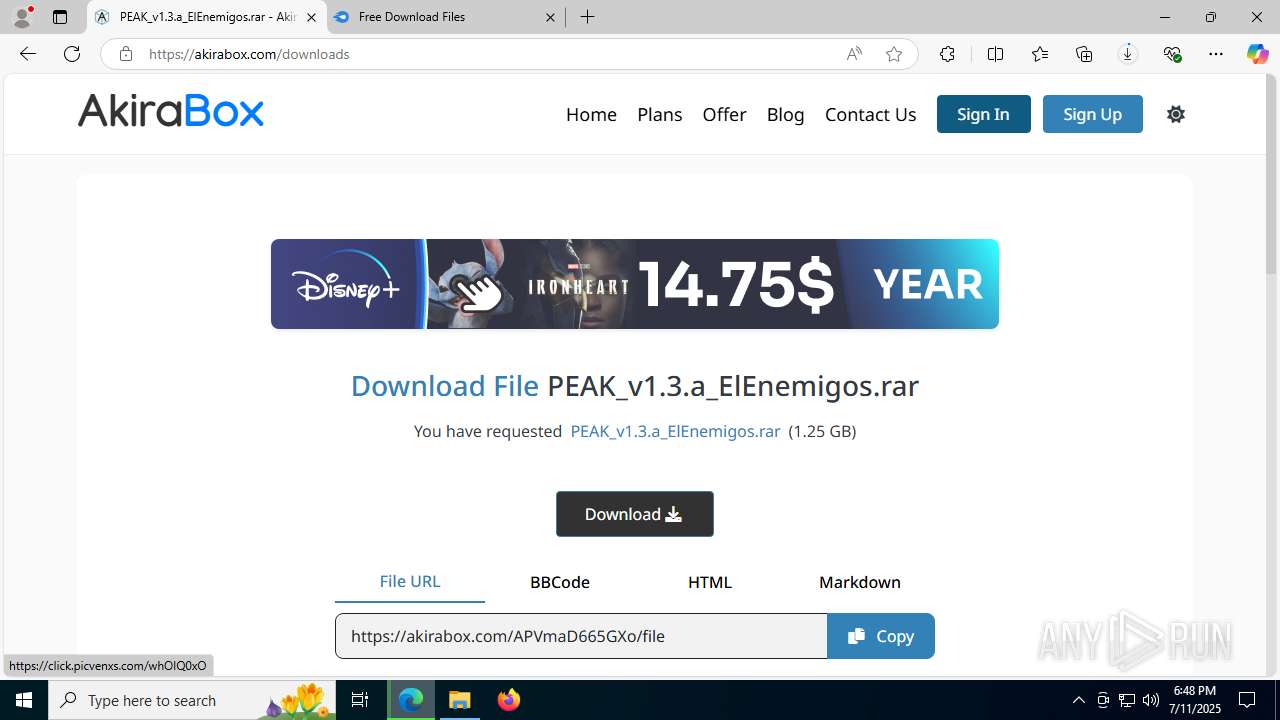This screenshot has height=720, width=1280.
Task: Open the Extensions puzzle icon
Action: point(947,54)
